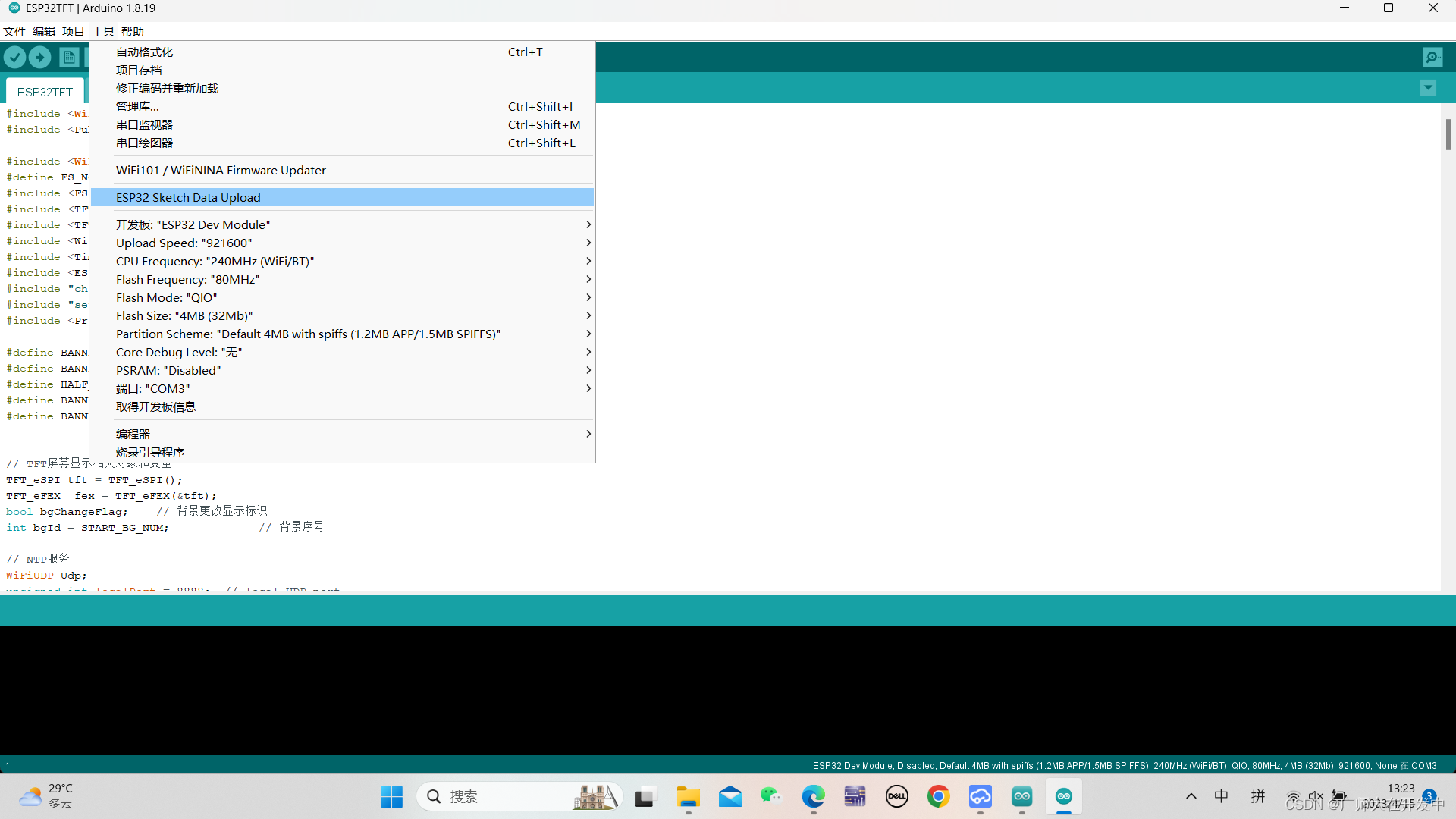
Task: Expand the Flash Frequency 80MHz submenu
Action: point(342,279)
